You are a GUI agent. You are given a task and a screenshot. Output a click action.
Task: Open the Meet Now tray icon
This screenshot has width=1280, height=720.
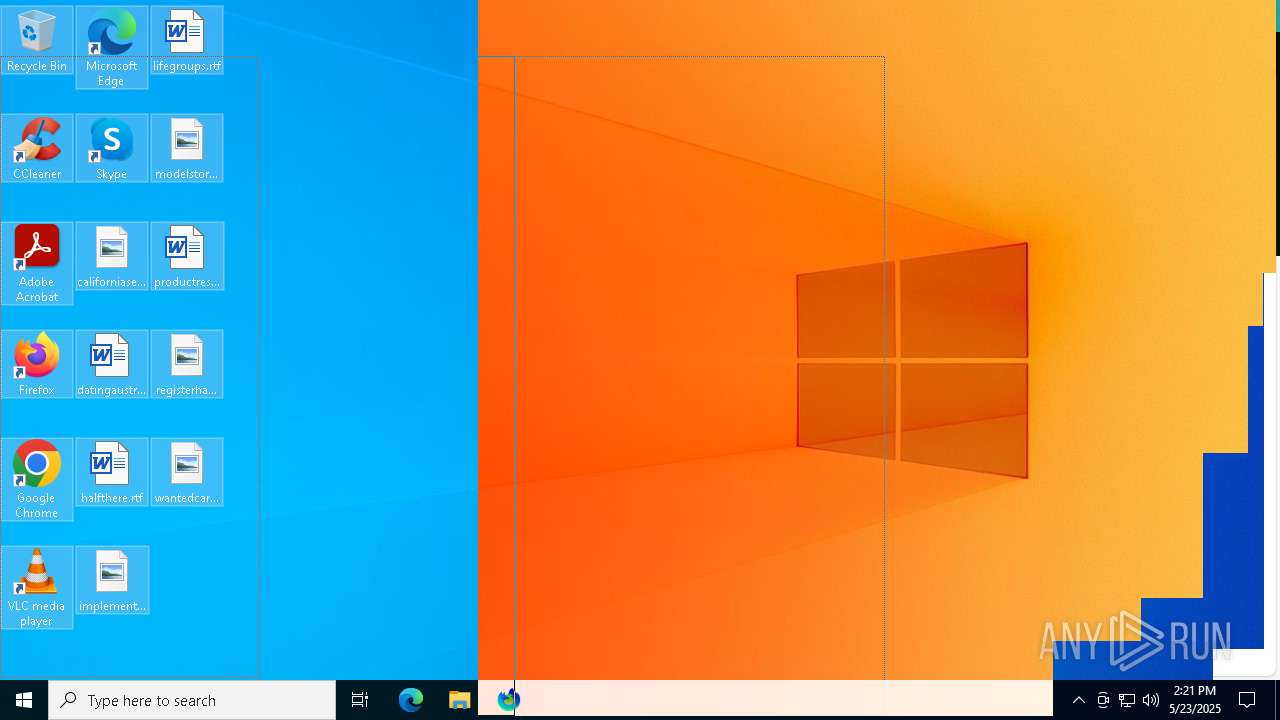[1103, 700]
